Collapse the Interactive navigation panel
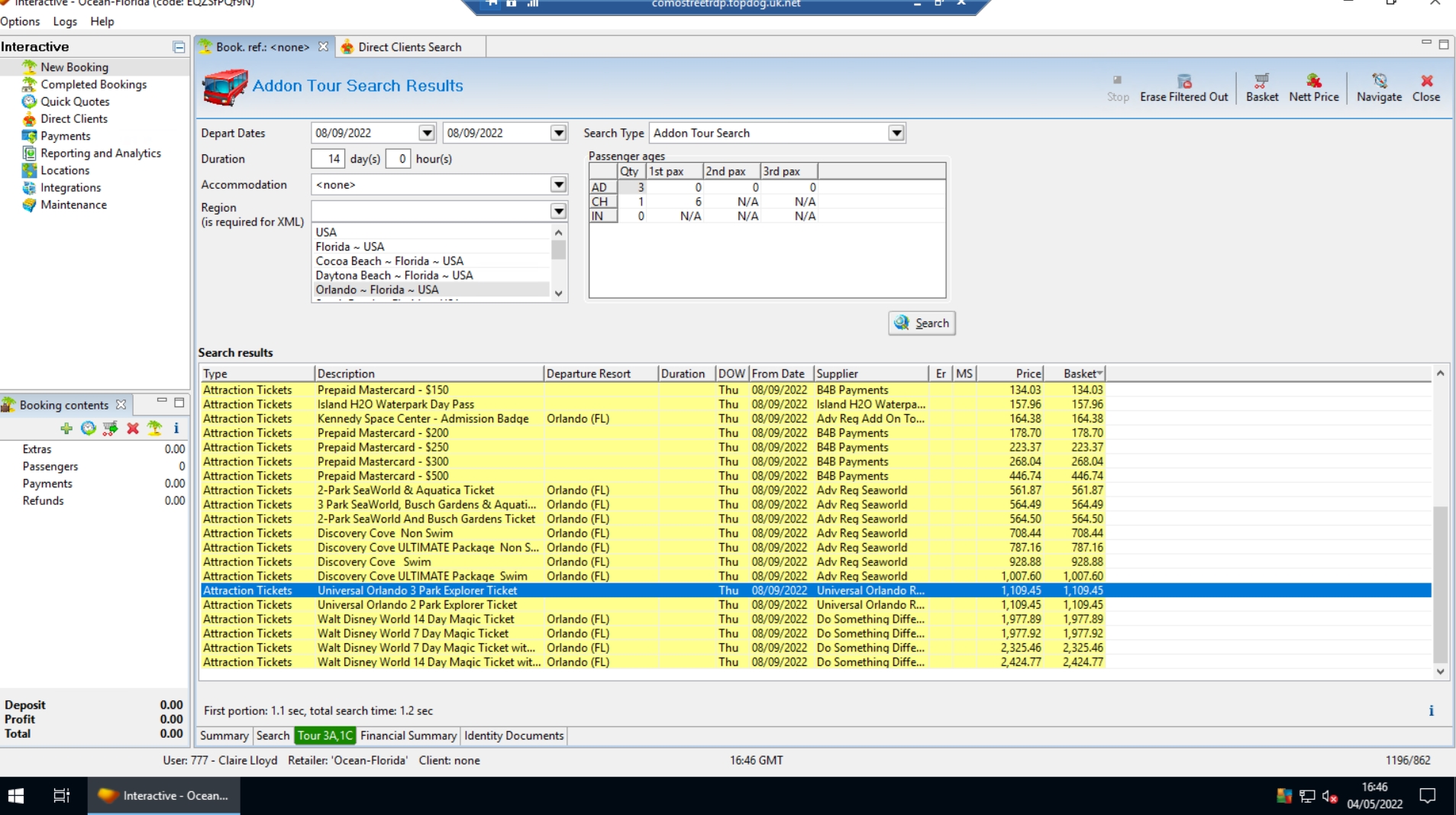Screen dimensions: 1456x815 [x=179, y=47]
